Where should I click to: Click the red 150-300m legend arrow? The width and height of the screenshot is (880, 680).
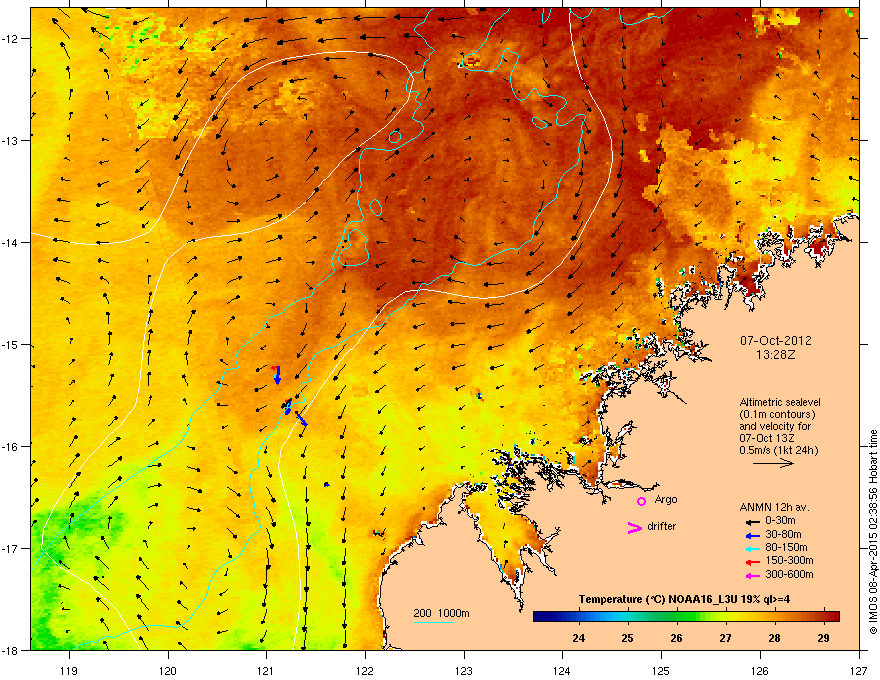coord(752,562)
